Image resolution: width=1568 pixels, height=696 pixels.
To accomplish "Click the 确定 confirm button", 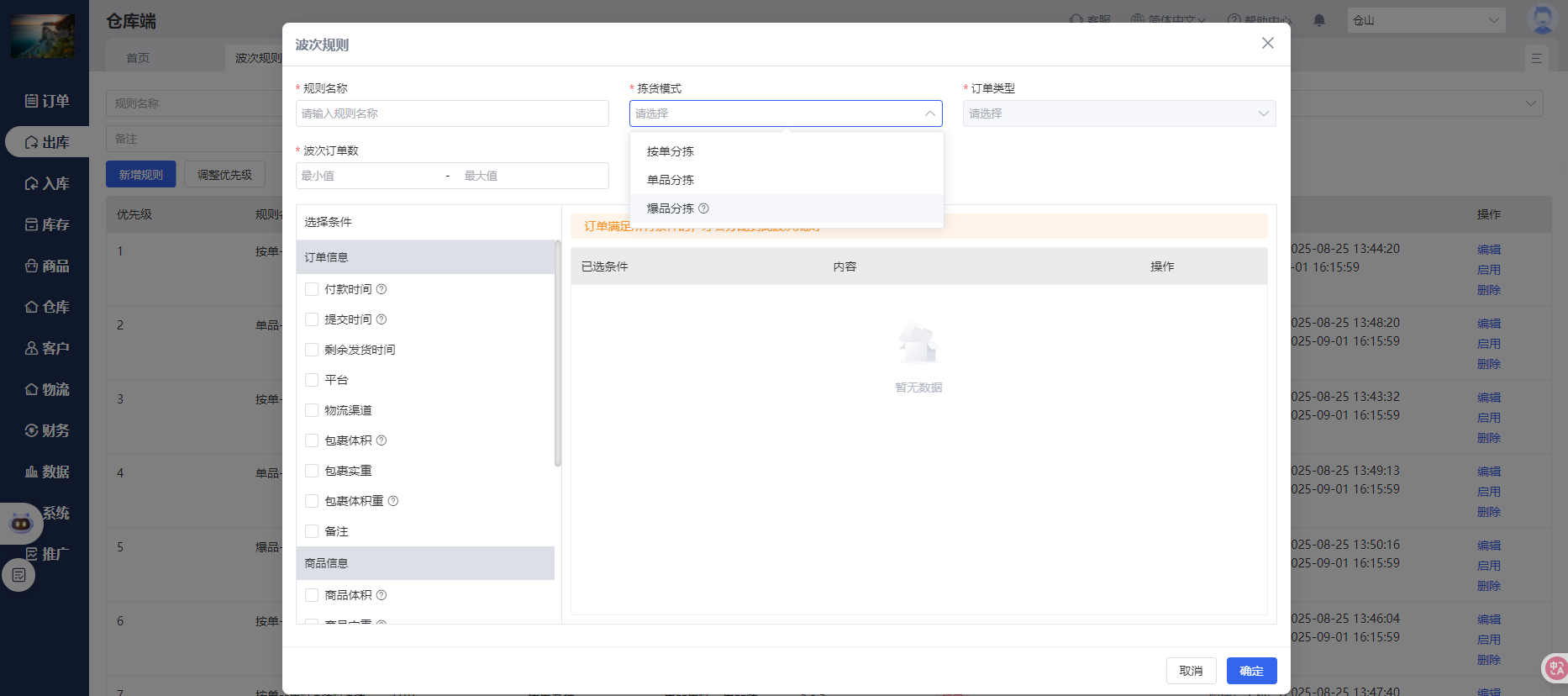I will 1251,671.
